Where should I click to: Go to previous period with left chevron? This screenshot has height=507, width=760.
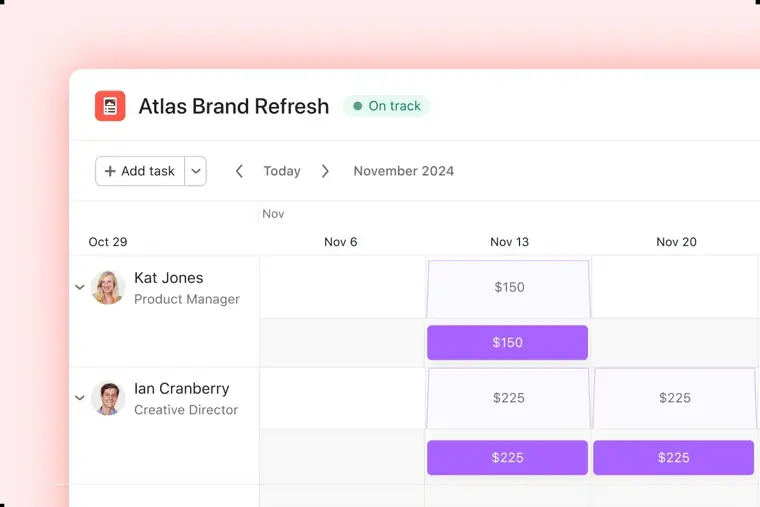click(x=239, y=171)
